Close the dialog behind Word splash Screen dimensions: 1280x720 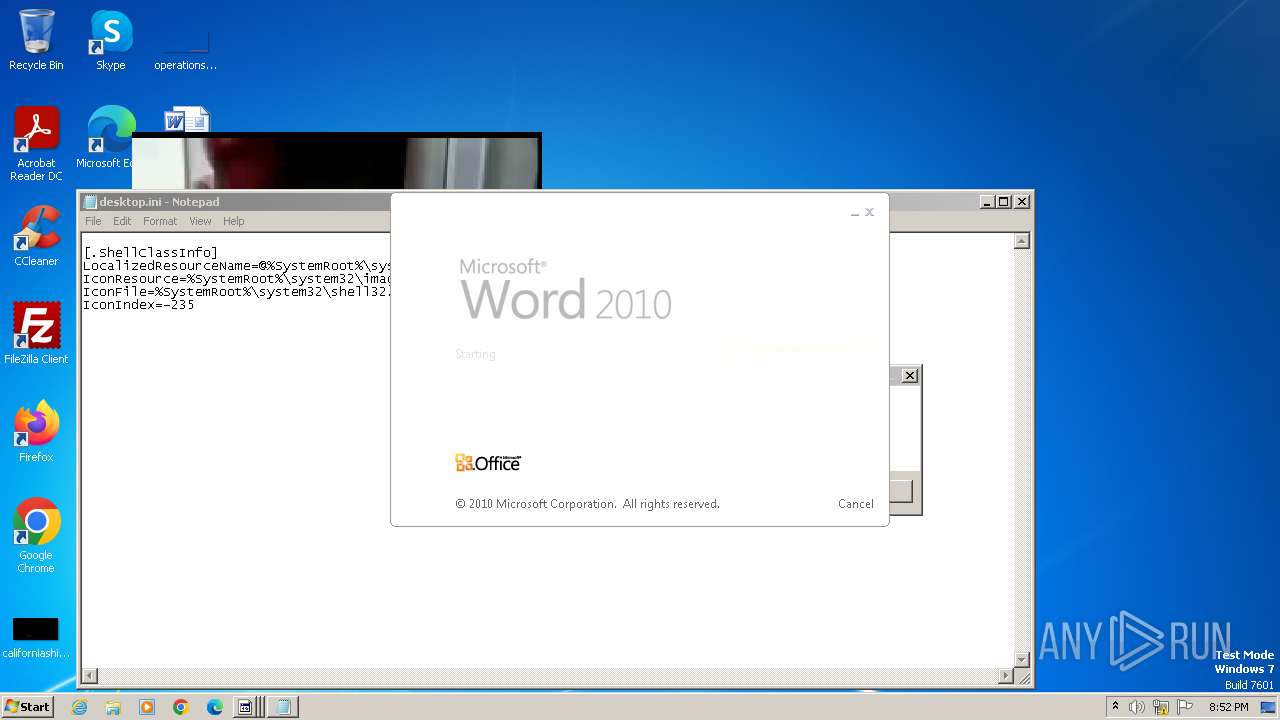pos(909,375)
